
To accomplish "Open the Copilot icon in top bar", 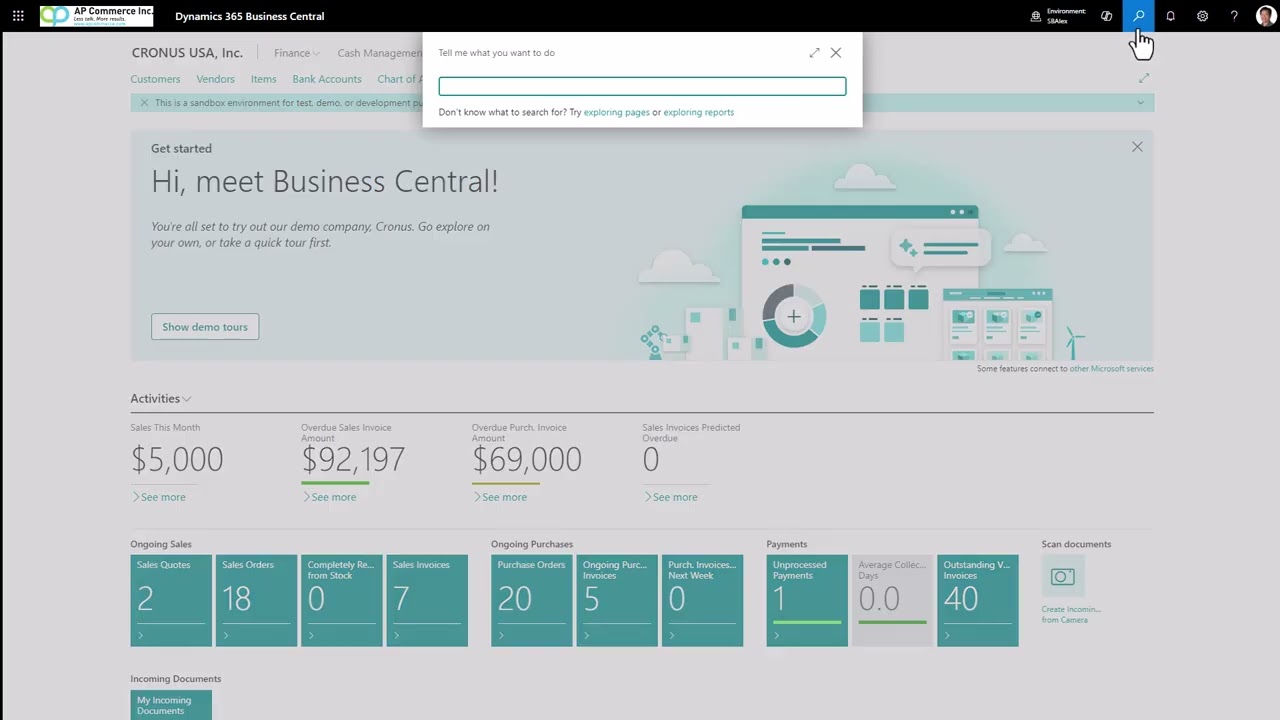I will [x=1106, y=16].
